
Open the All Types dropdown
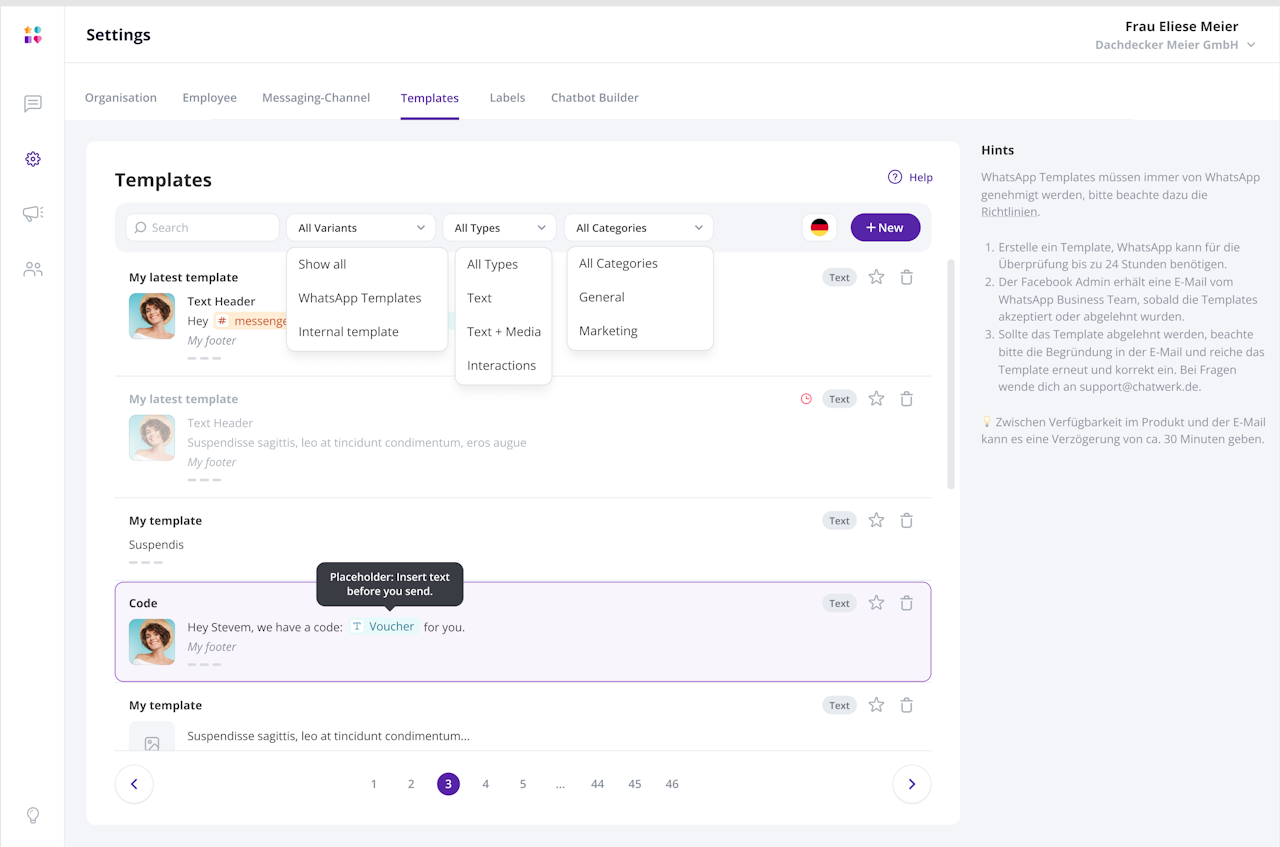tap(500, 228)
